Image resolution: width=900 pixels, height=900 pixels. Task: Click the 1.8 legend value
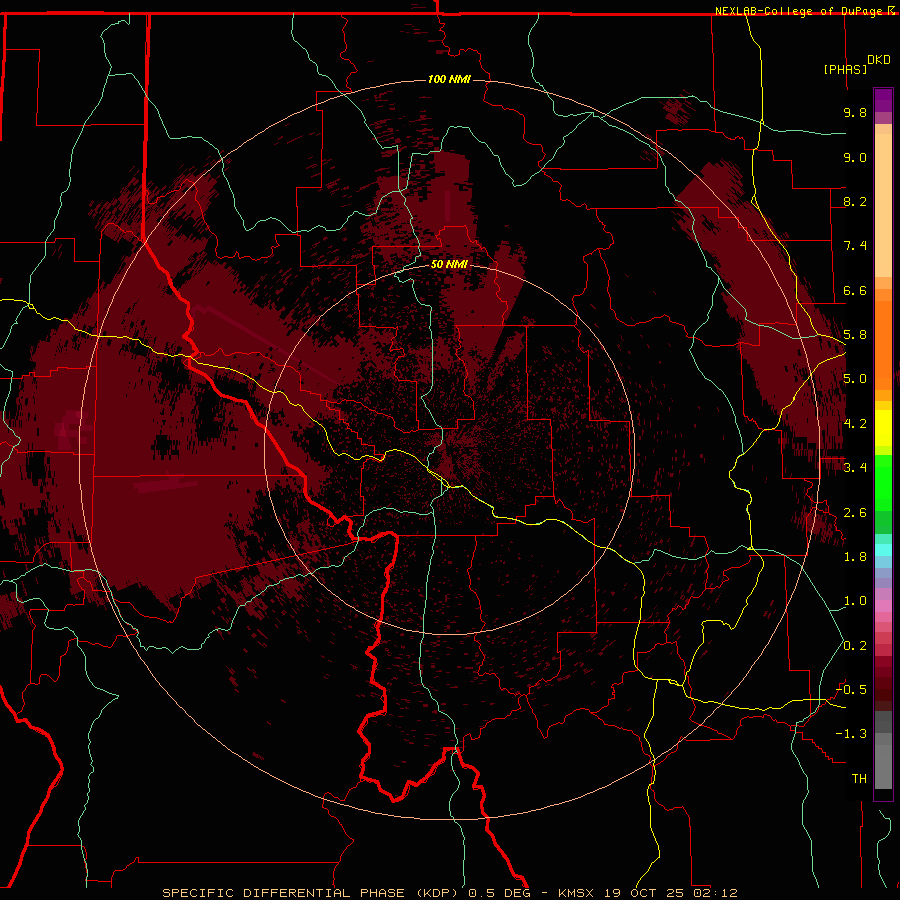tap(855, 557)
